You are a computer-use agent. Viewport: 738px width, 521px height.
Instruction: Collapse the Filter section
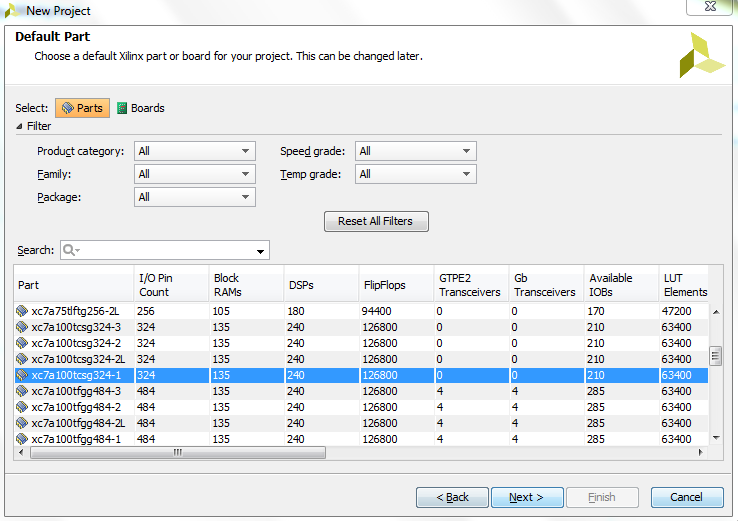[19, 126]
